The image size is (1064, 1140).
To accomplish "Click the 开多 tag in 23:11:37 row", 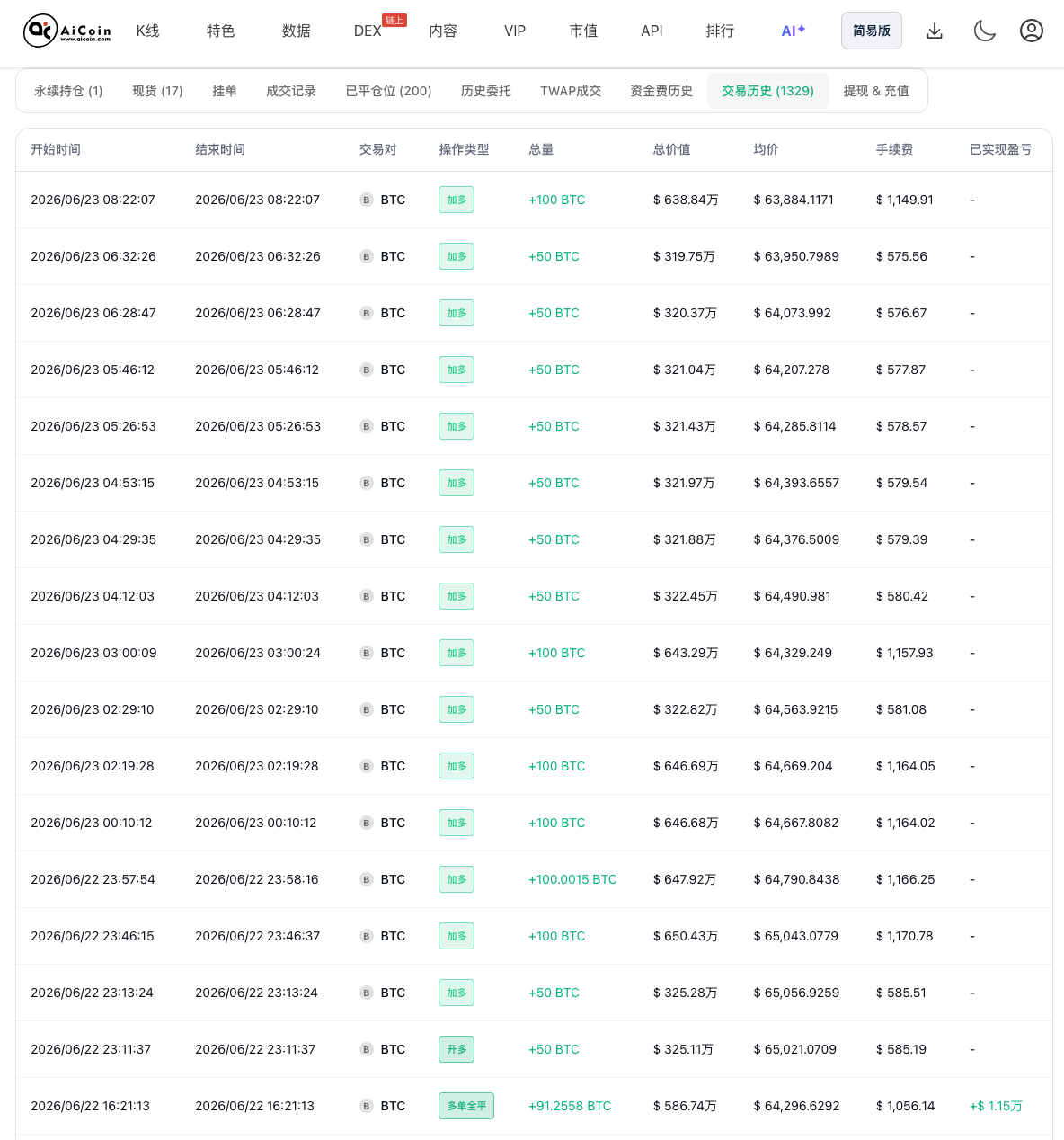I will pyautogui.click(x=457, y=1049).
